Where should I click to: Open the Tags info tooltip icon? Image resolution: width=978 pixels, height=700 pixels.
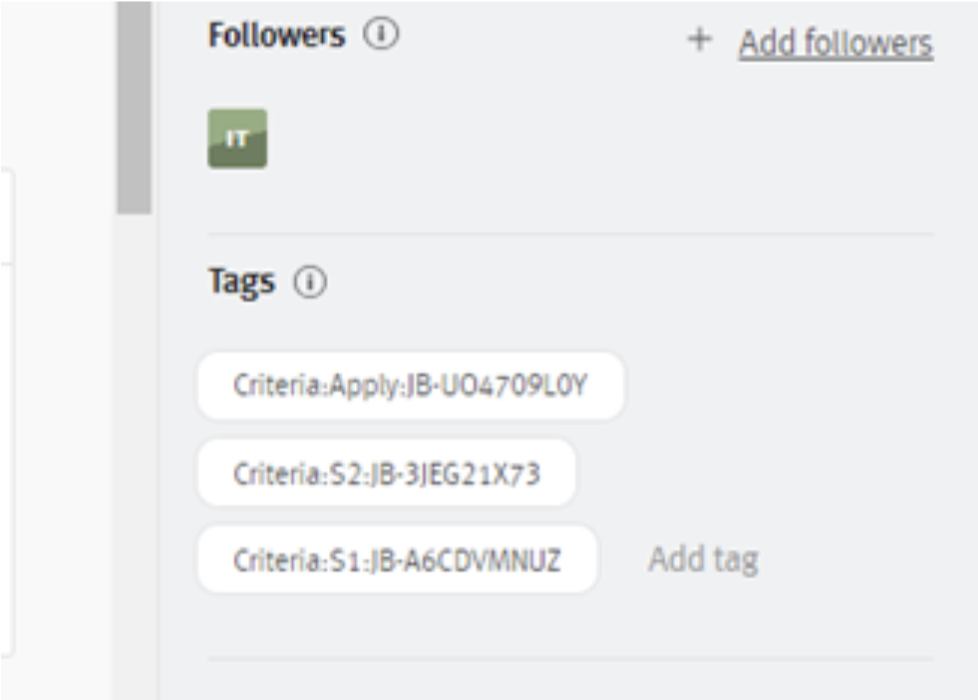point(309,281)
